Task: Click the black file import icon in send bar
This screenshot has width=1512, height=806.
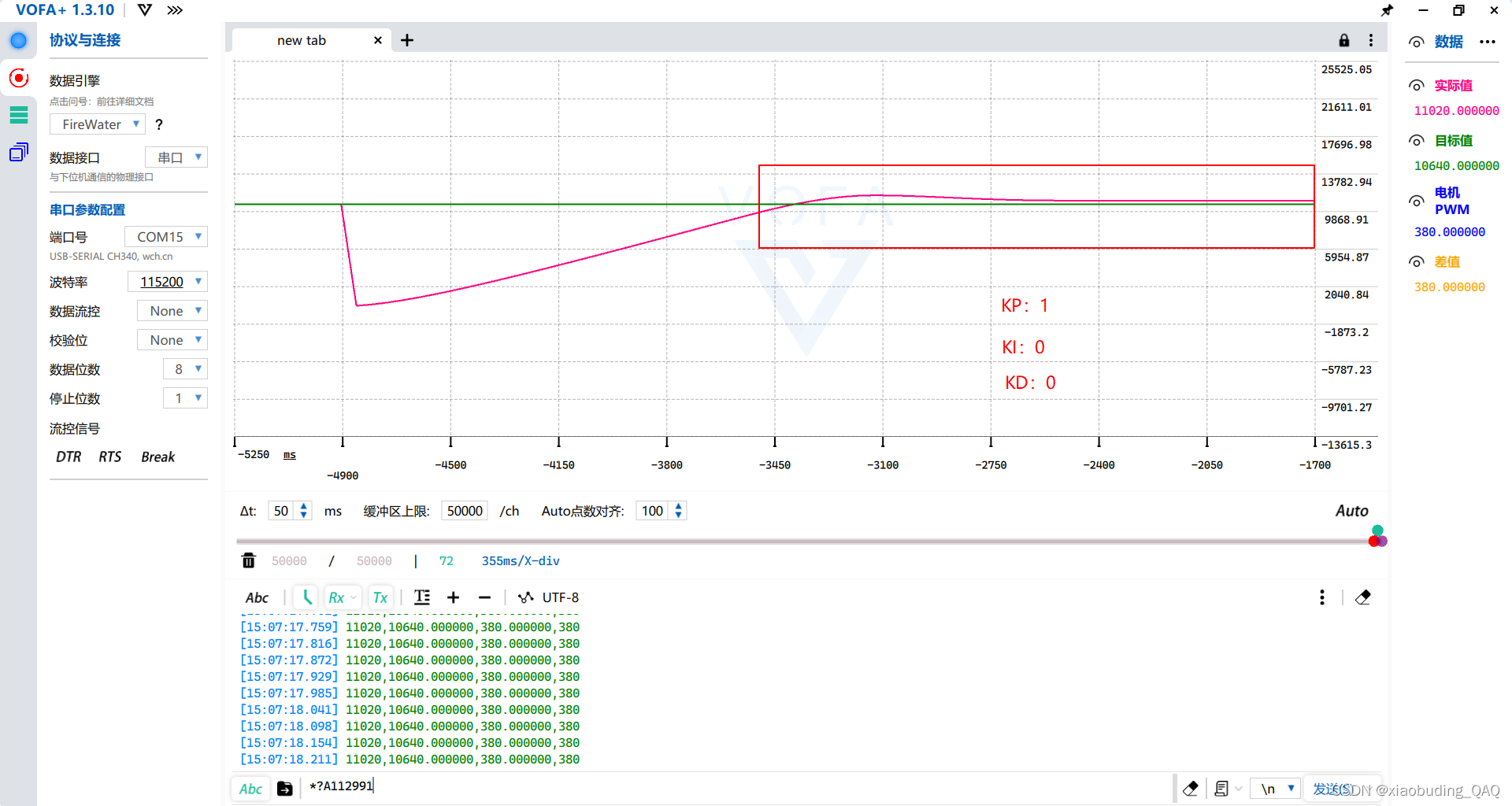Action: point(285,789)
